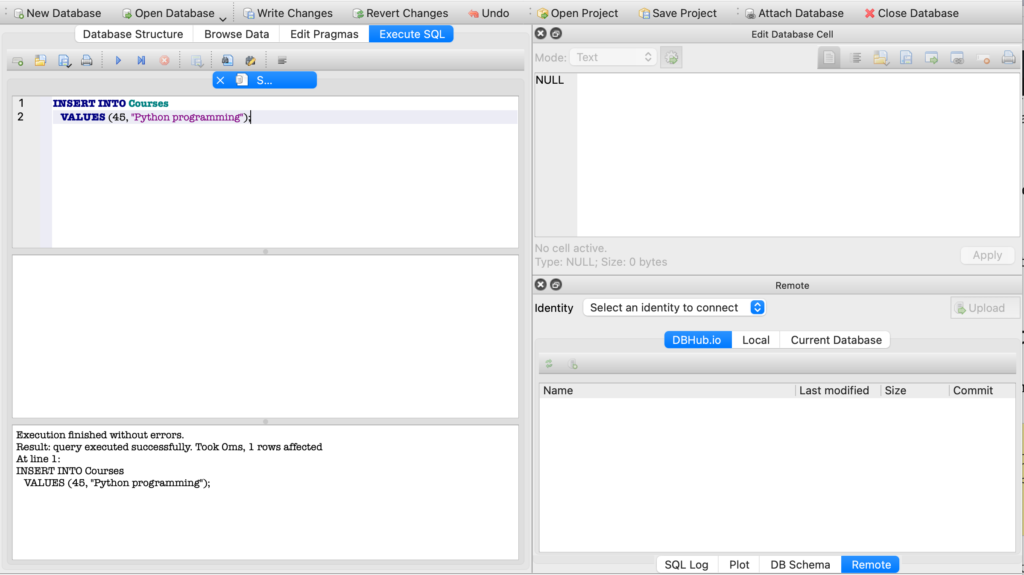Click the Write Changes button
The image size is (1024, 575).
coord(288,13)
